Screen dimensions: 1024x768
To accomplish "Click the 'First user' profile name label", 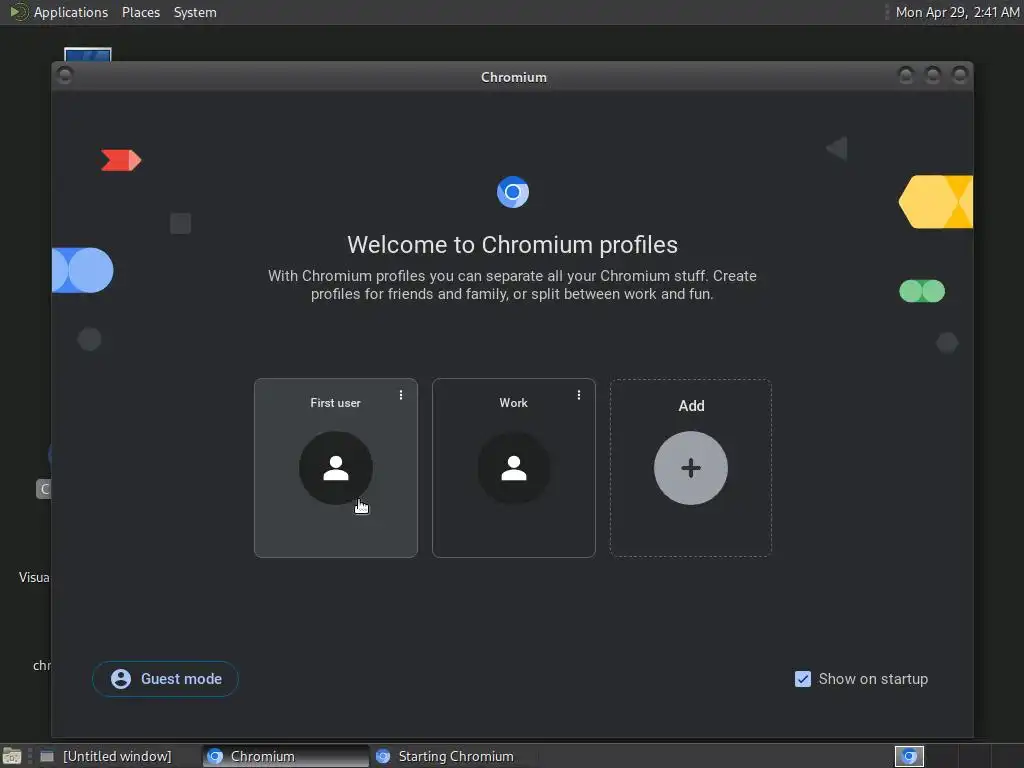I will coord(335,403).
